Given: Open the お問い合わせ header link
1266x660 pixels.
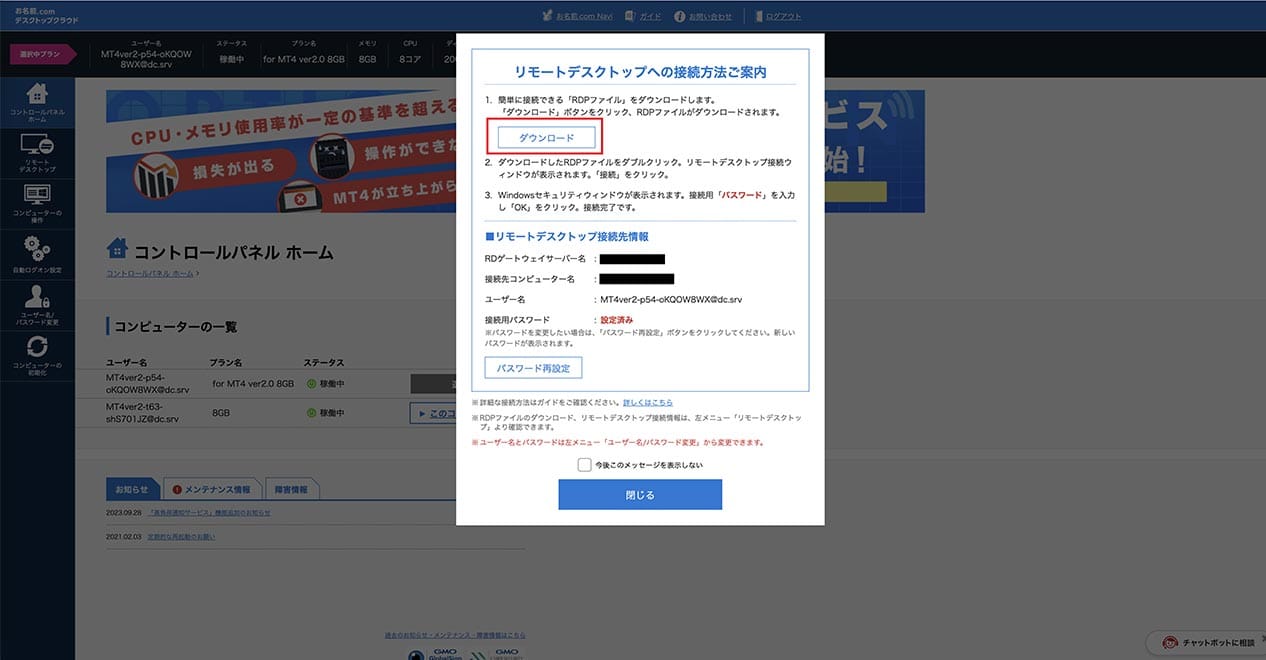Looking at the screenshot, I should point(704,16).
